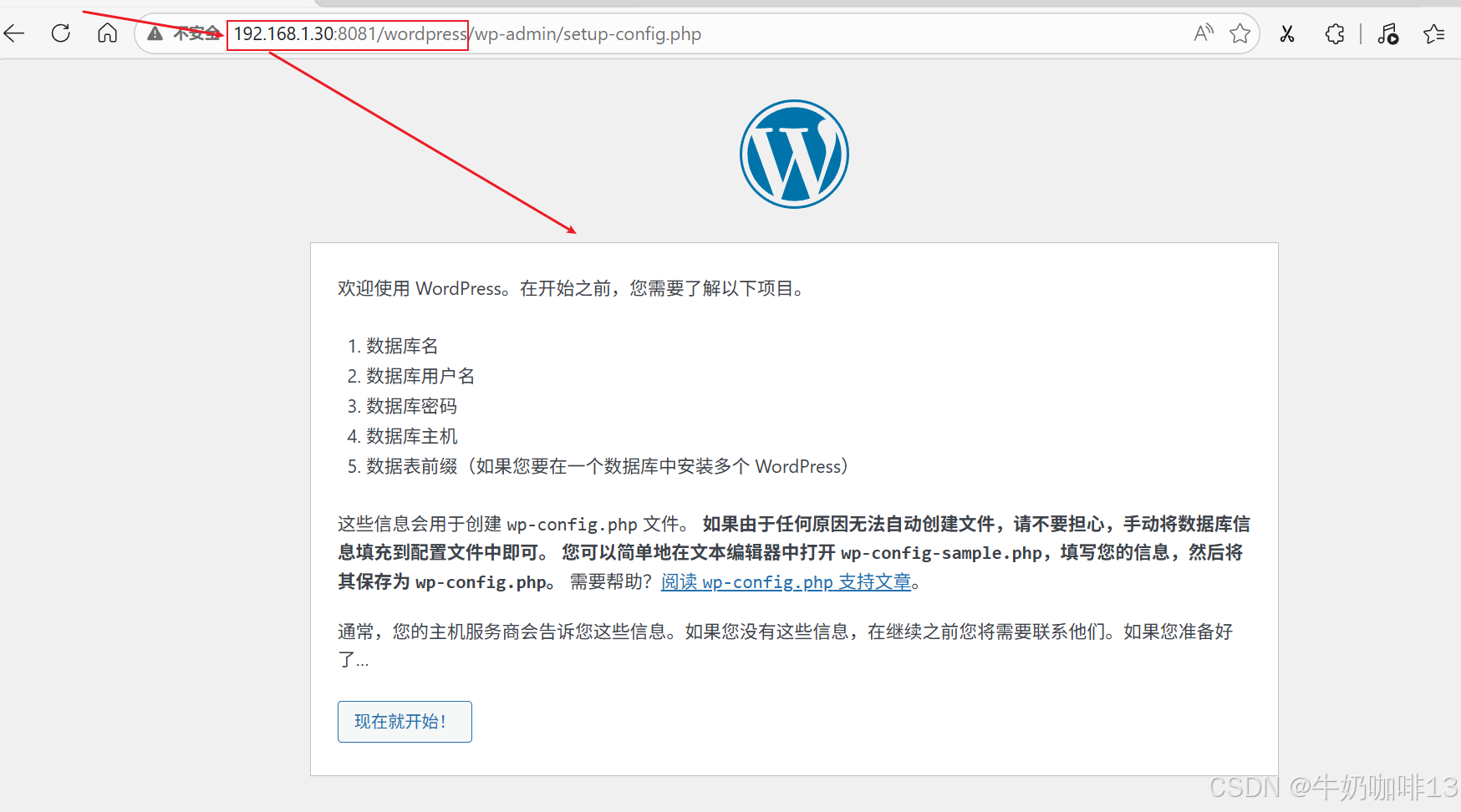Screen dimensions: 1461x812
Task: Click the music note media icon
Action: pos(1387,33)
